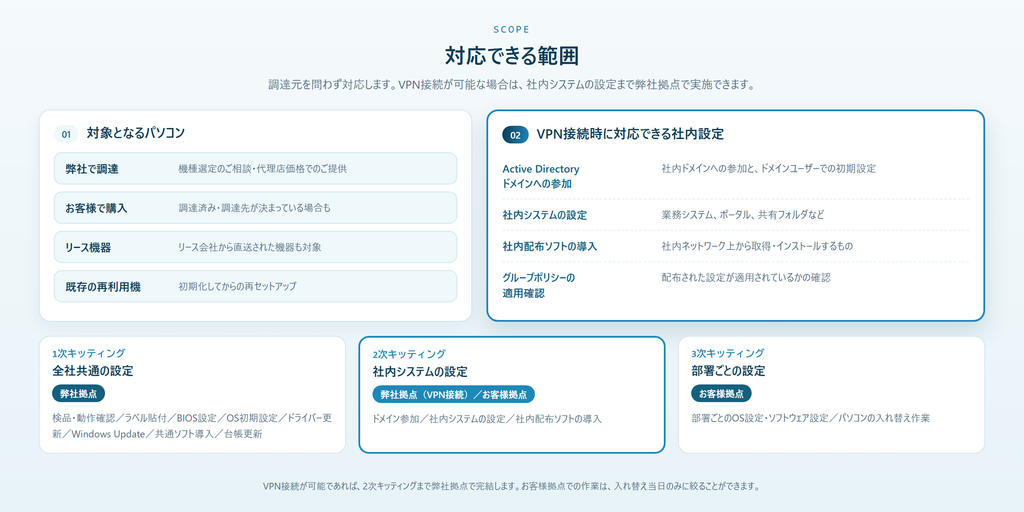This screenshot has height=512, width=1024.
Task: Click text 機種選定のご相談・代理店価格でのご提供
Action: coord(263,168)
